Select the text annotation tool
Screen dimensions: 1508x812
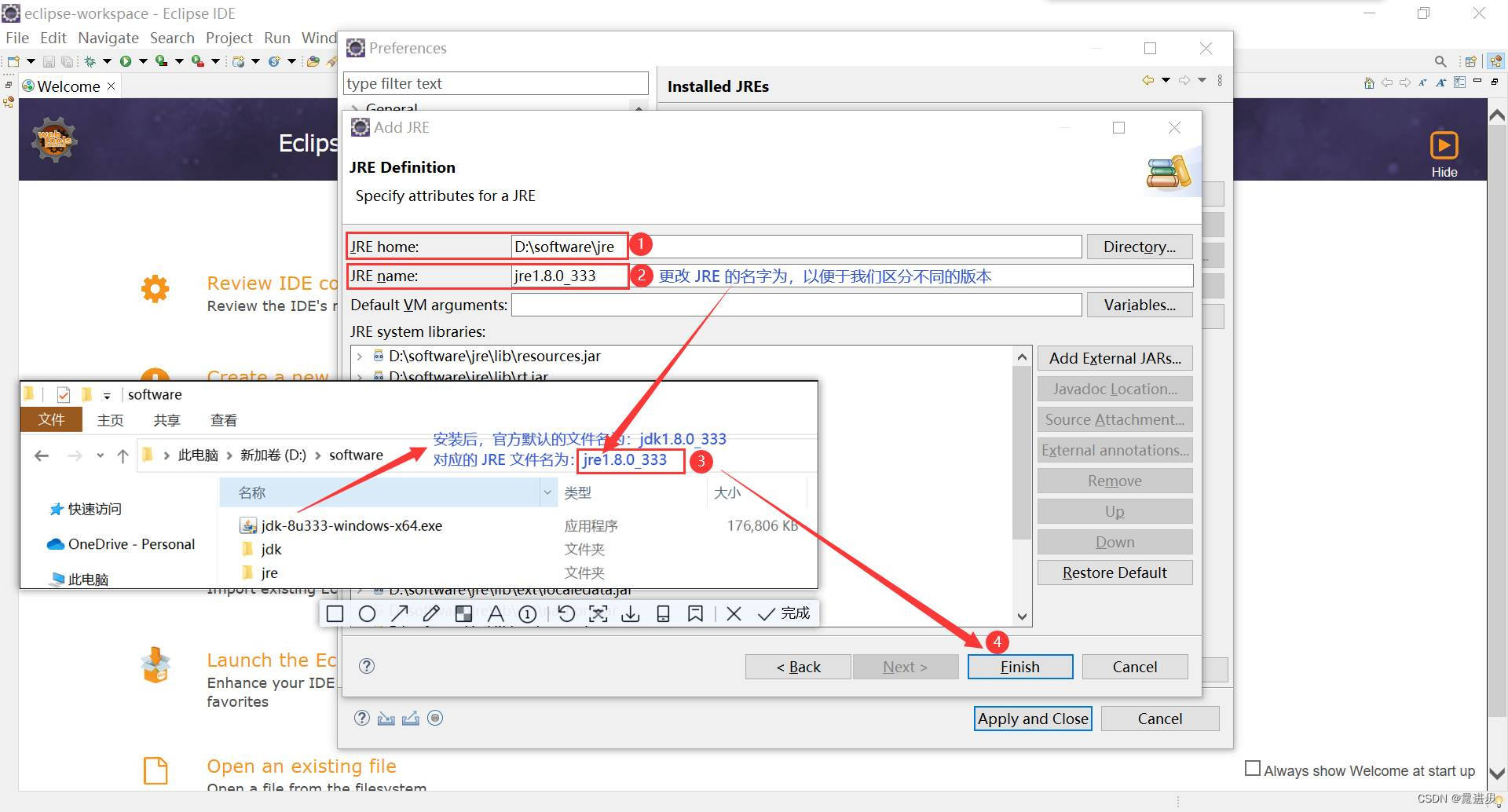pos(496,613)
